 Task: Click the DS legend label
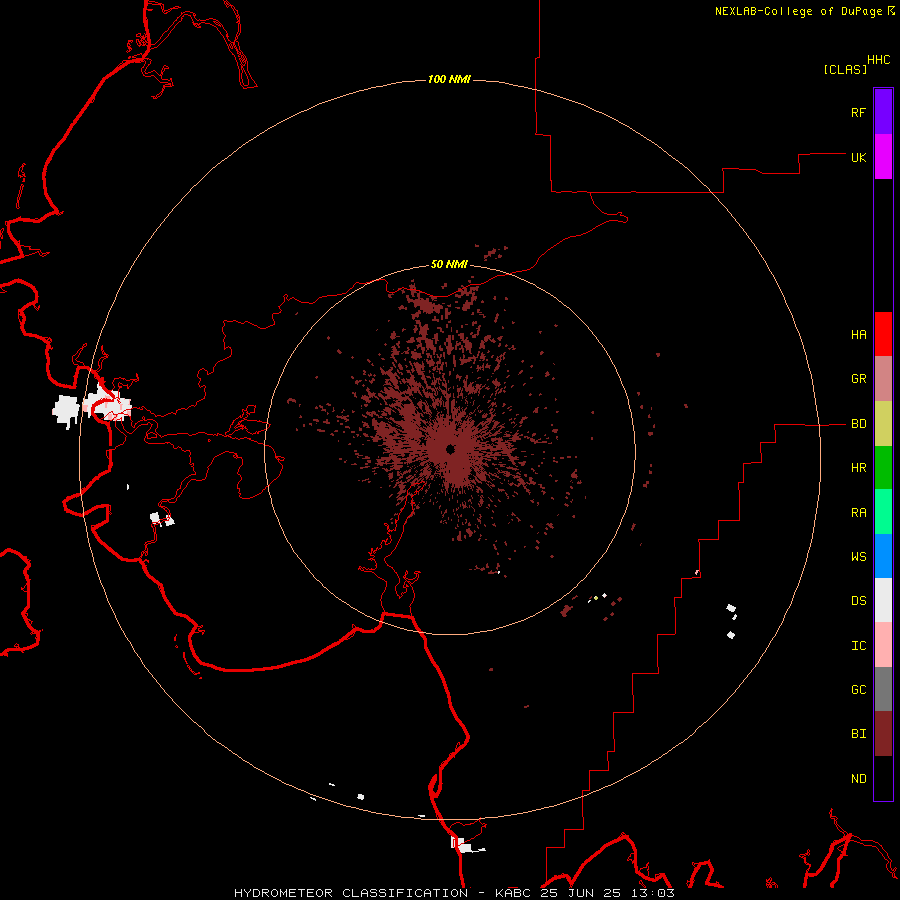tap(859, 601)
